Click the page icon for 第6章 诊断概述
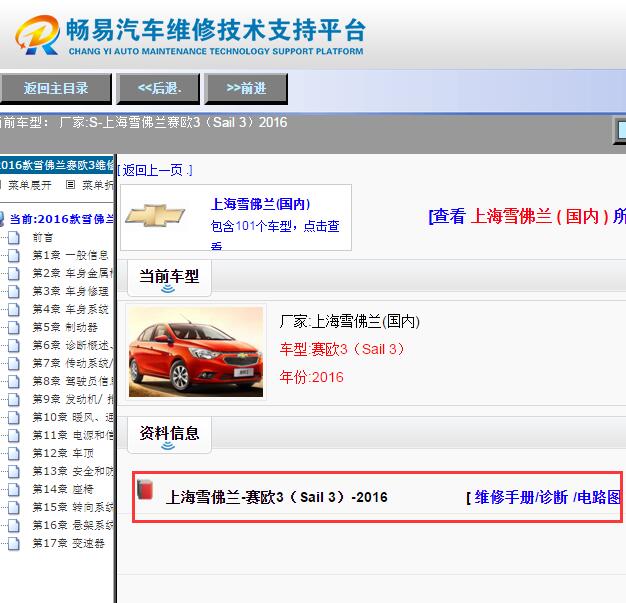This screenshot has width=626, height=603. tap(14, 345)
